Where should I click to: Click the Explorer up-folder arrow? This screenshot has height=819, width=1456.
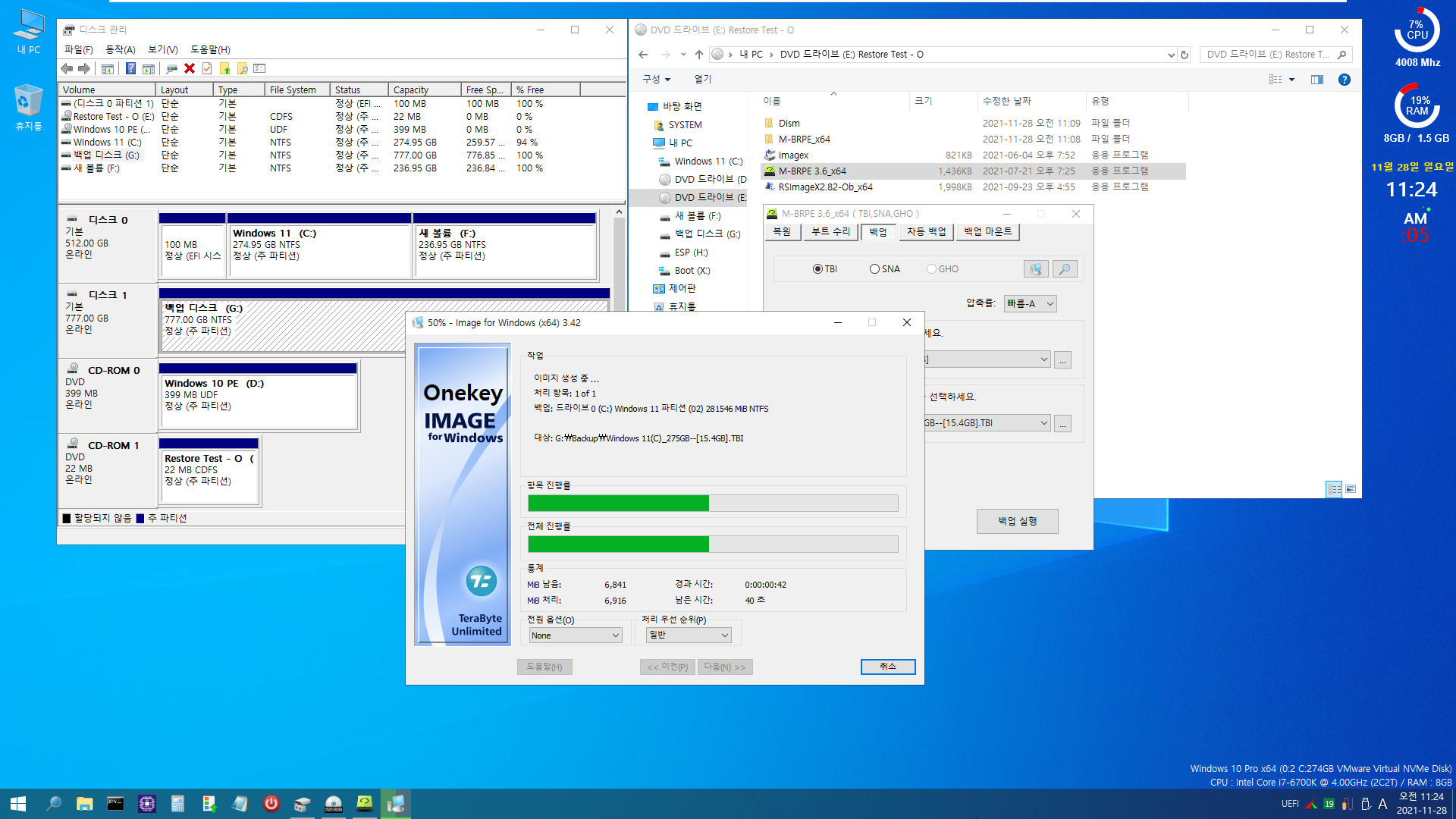tap(699, 55)
